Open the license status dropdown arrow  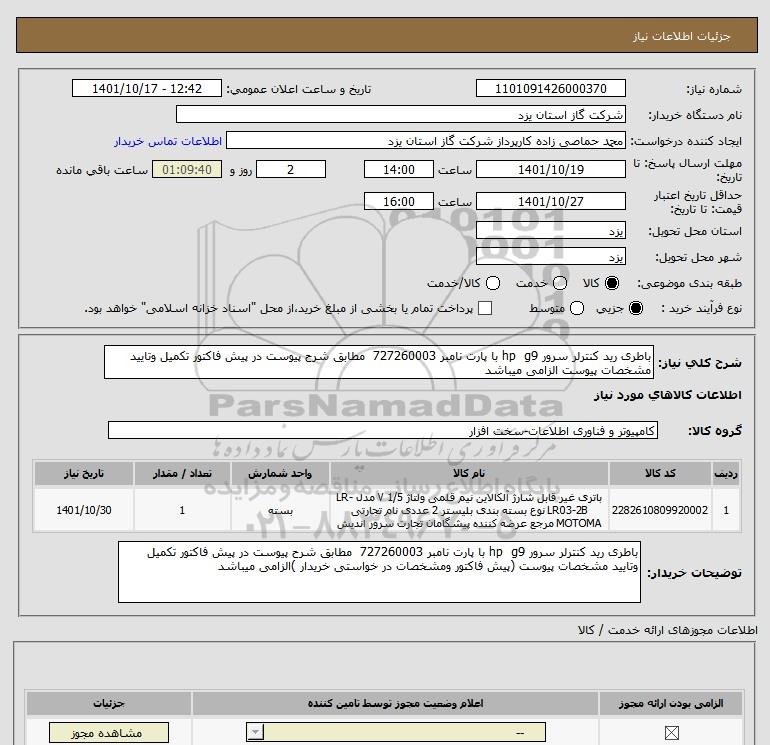[255, 733]
